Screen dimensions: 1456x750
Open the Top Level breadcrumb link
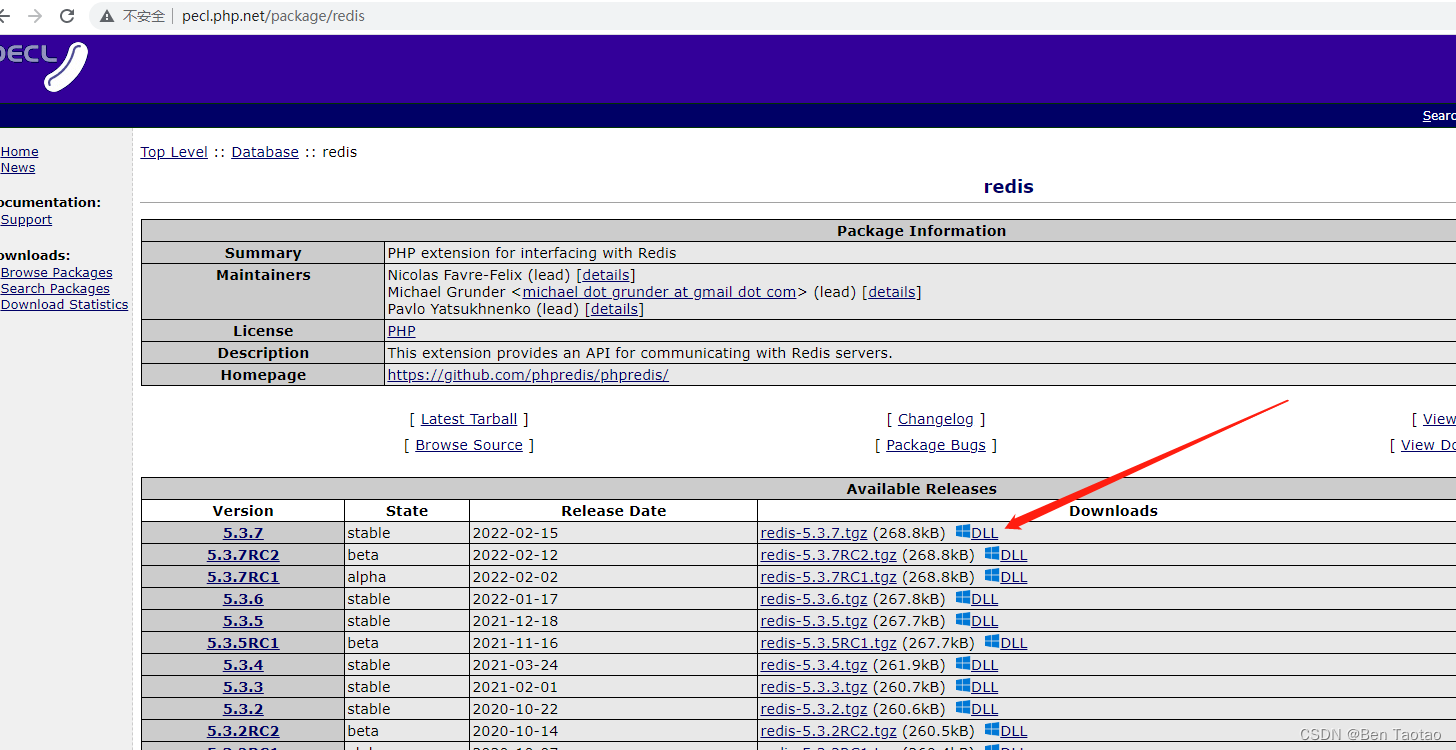pos(173,151)
